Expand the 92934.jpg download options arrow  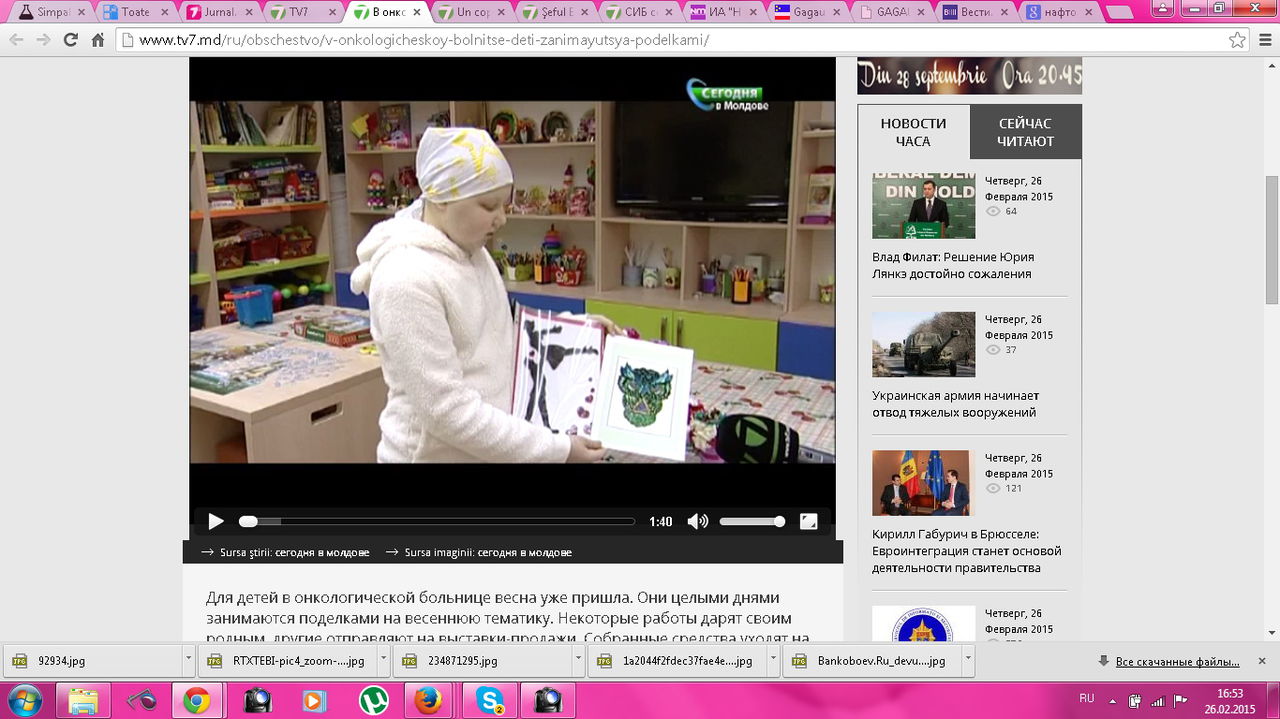(189, 661)
